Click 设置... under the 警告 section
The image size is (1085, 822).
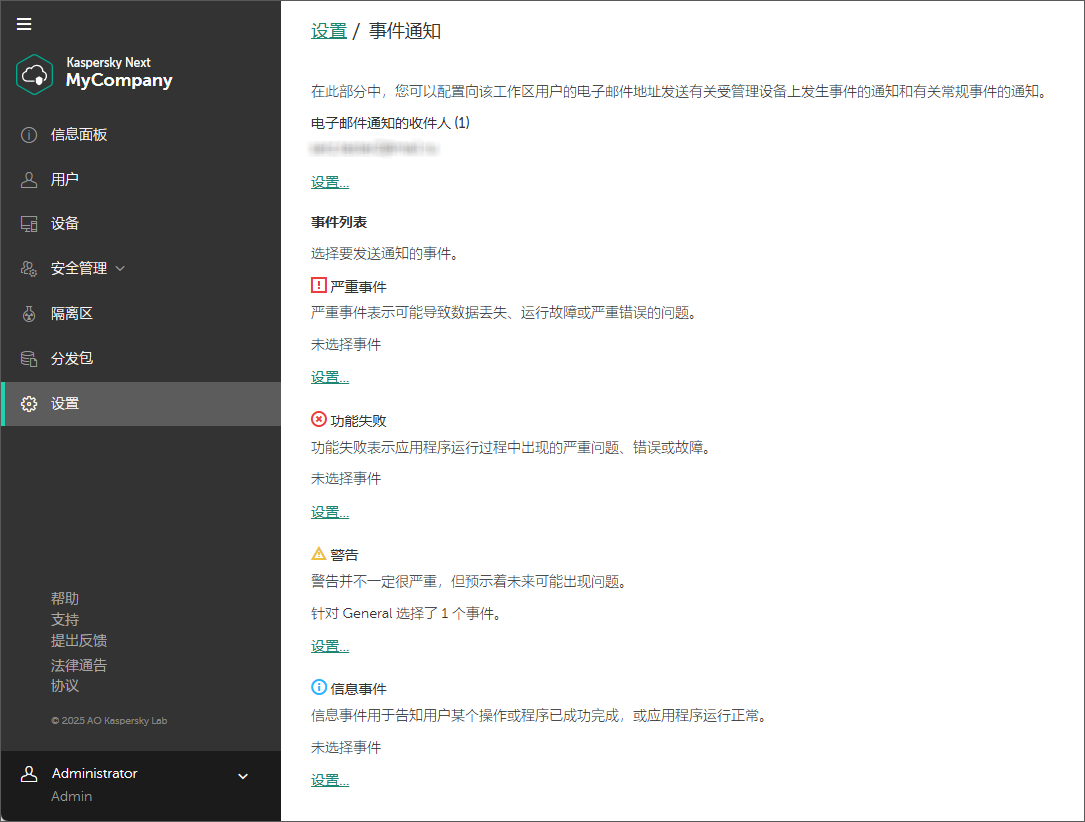(330, 645)
